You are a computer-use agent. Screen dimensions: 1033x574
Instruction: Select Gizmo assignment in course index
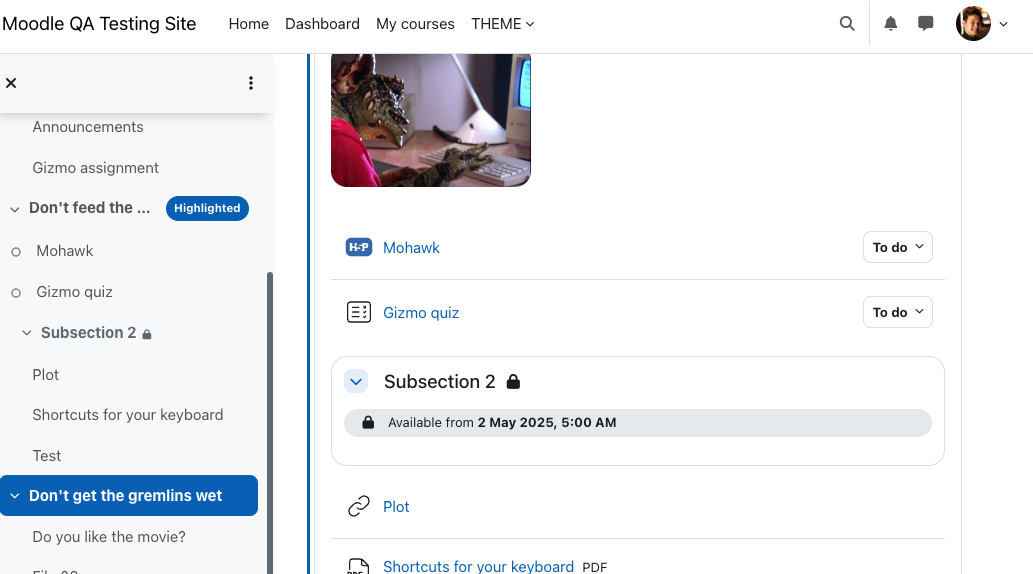[96, 167]
